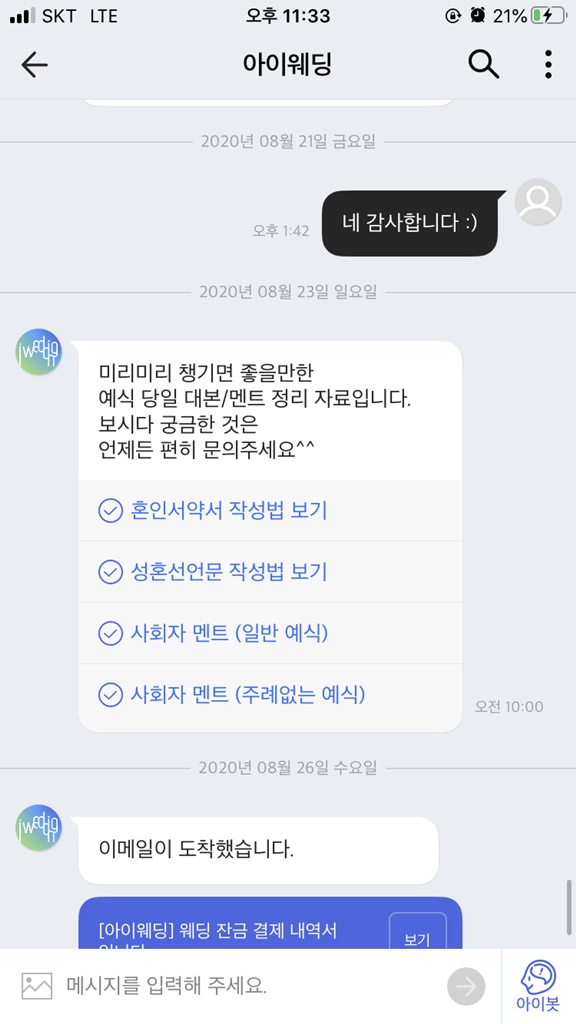Viewport: 576px width, 1024px height.
Task: Tap battery indicator in status bar
Action: tap(546, 16)
